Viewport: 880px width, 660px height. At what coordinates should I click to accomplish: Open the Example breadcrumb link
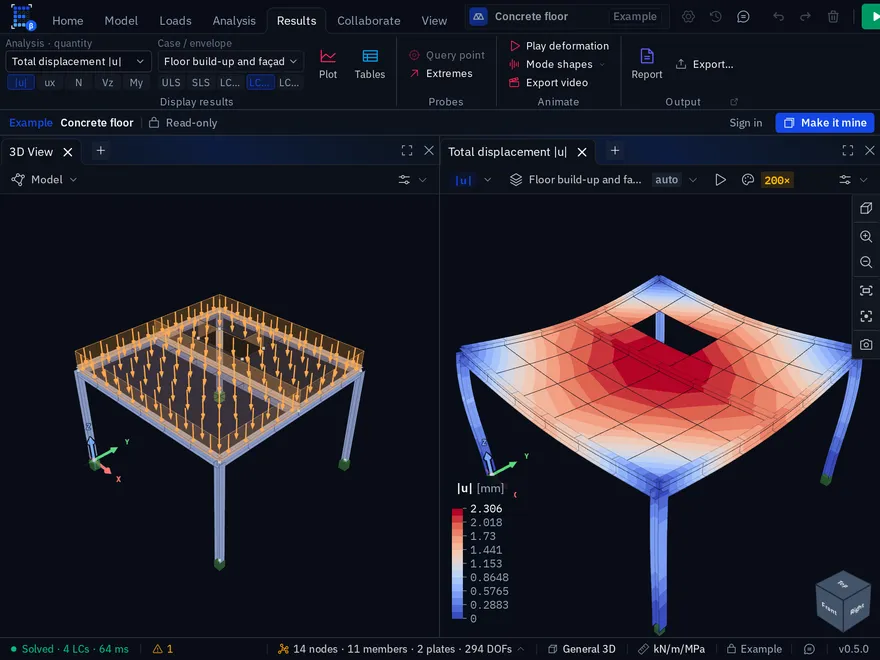point(31,123)
